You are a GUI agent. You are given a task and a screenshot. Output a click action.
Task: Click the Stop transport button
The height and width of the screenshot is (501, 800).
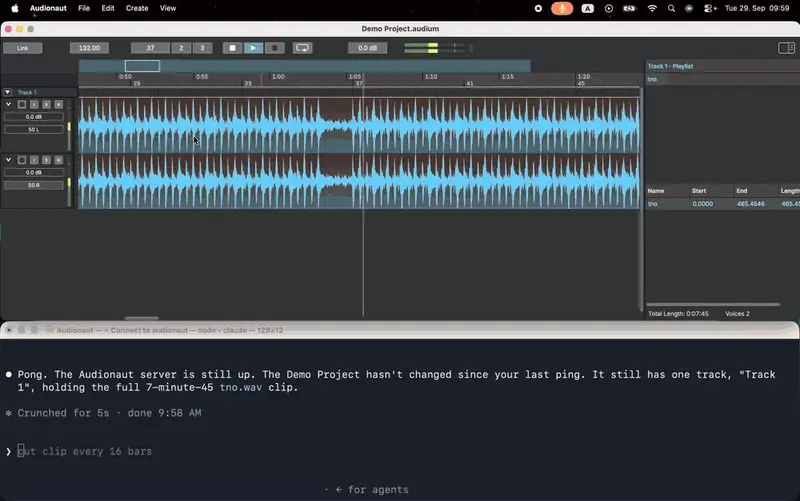pos(232,48)
